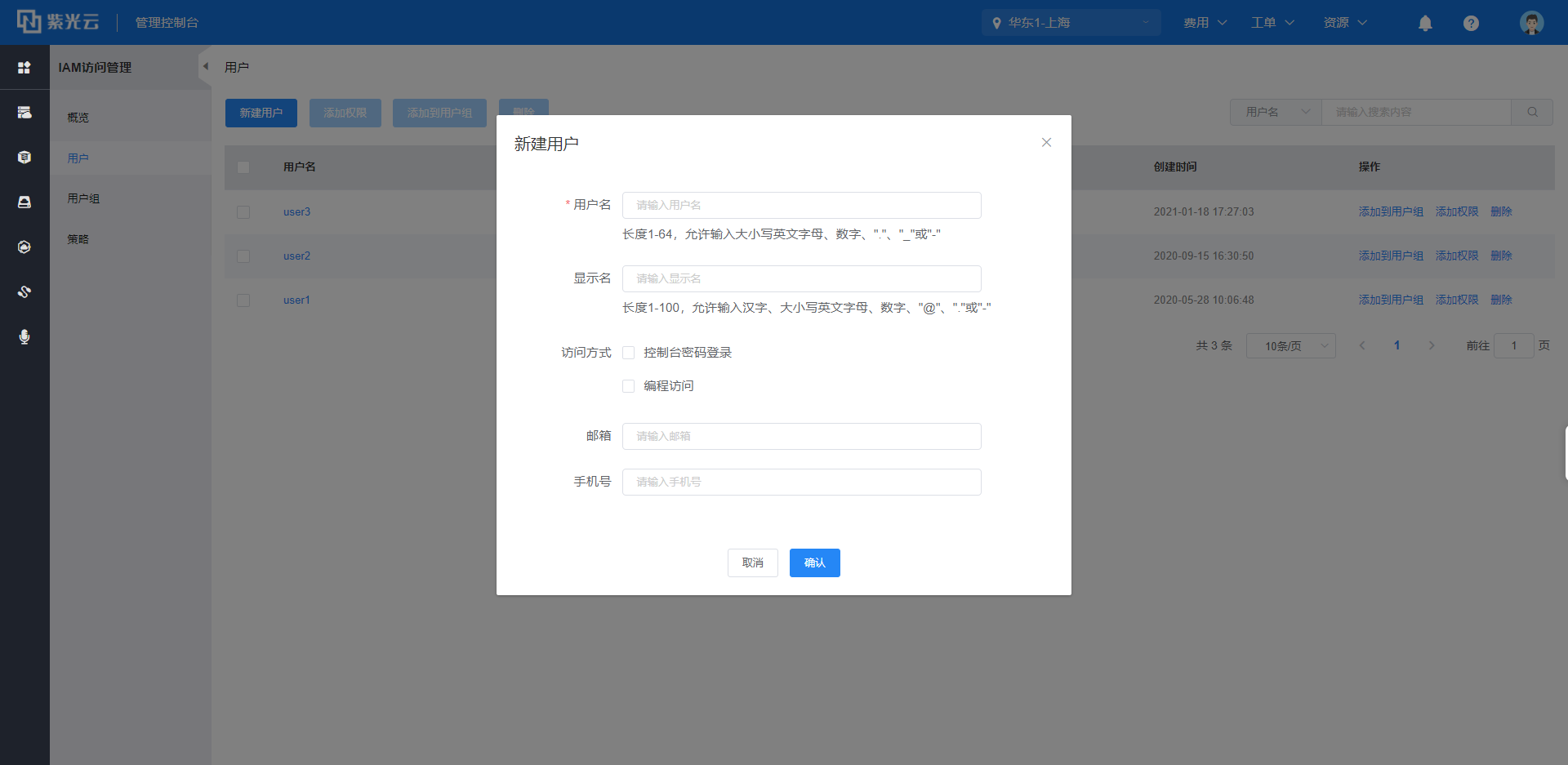Enable 控制台密码登录 access checkbox
The height and width of the screenshot is (765, 1568).
(x=629, y=353)
